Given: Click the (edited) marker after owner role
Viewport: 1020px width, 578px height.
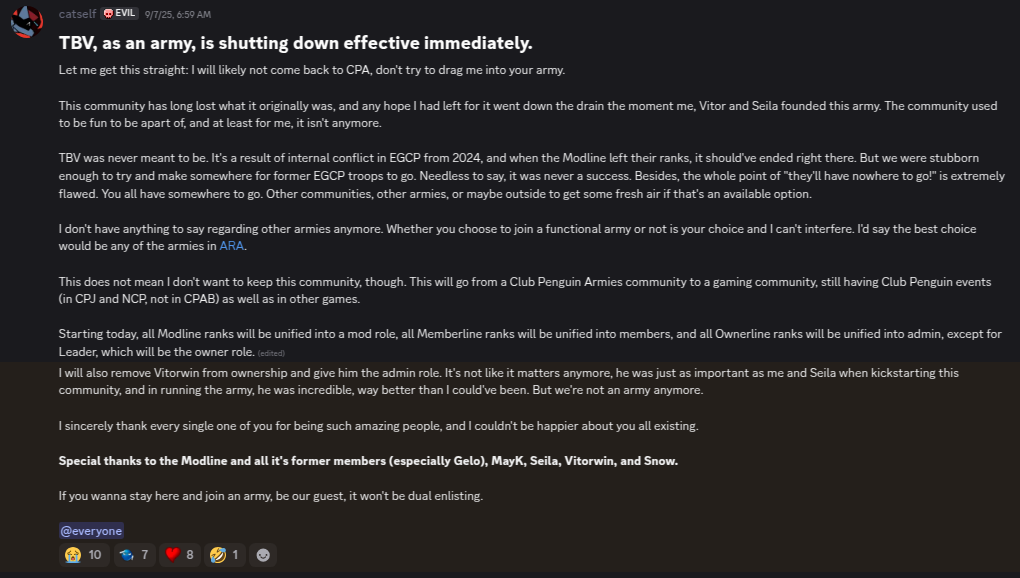Looking at the screenshot, I should pyautogui.click(x=271, y=353).
